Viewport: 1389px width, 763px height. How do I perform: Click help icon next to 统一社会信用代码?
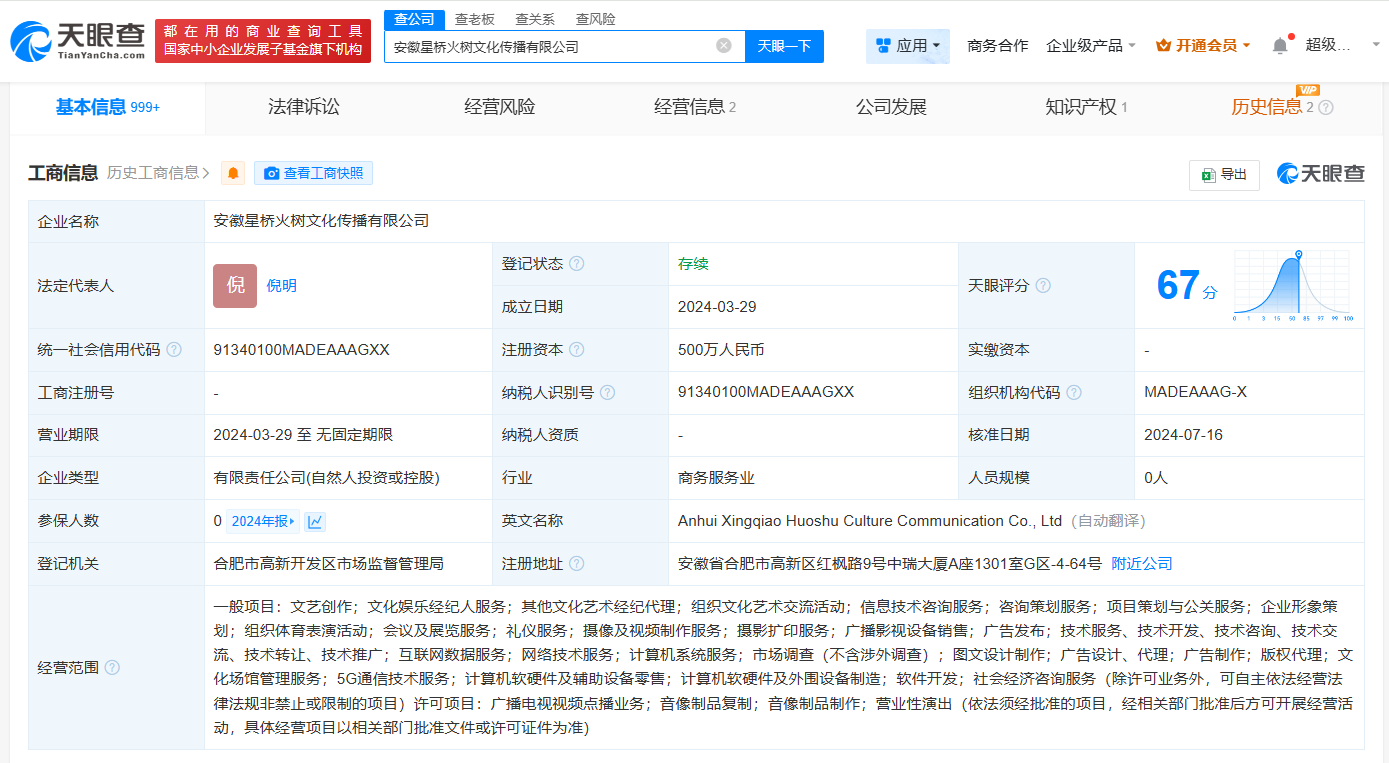click(174, 350)
